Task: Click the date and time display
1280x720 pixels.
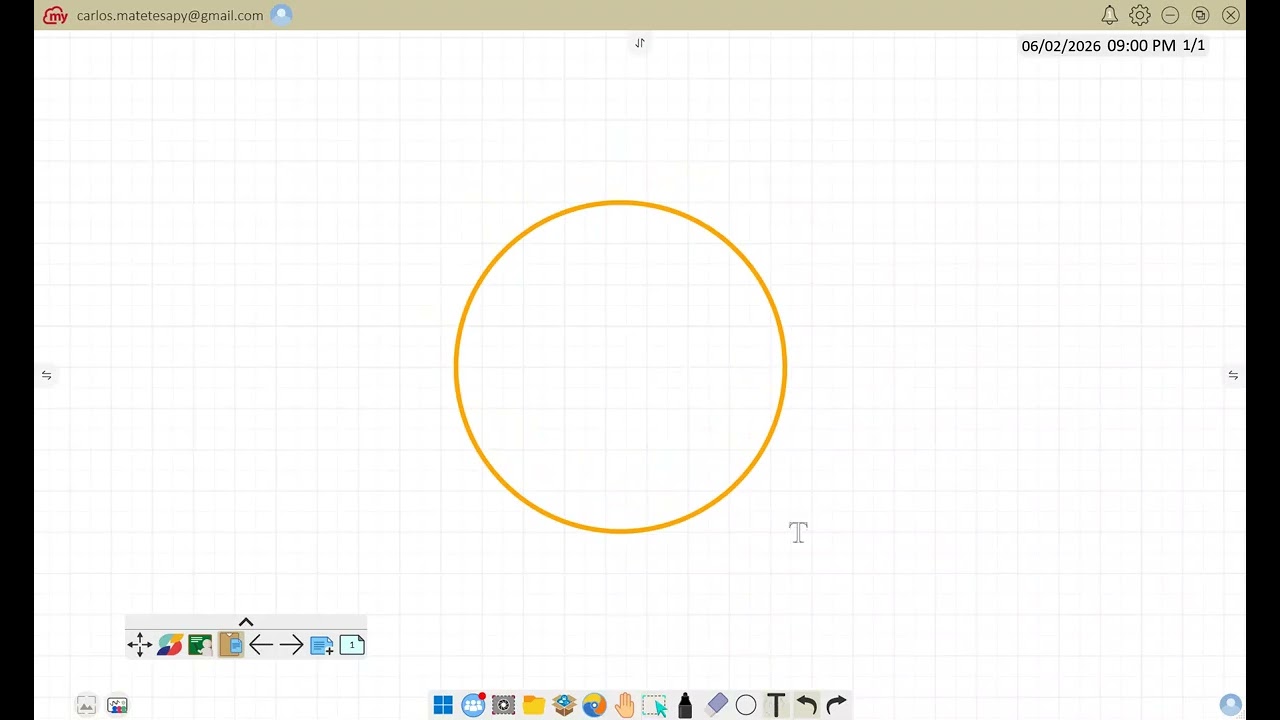Action: tap(1098, 46)
